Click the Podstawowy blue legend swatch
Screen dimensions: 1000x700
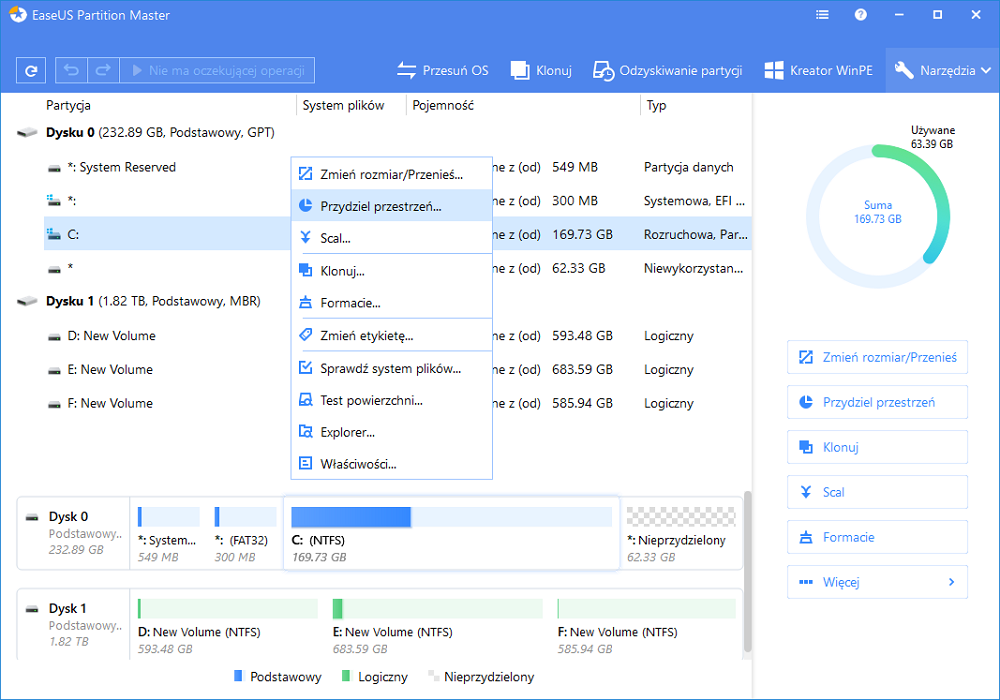239,676
